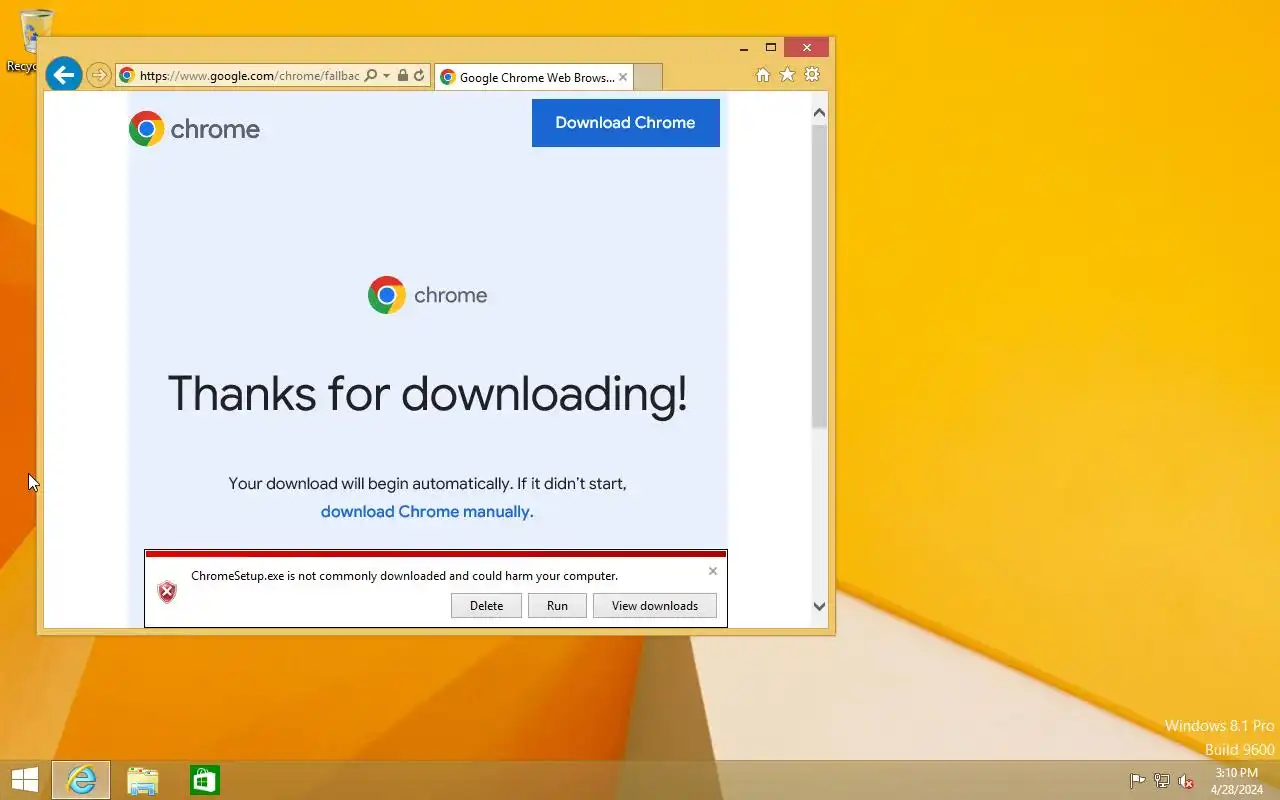Open the taskbar clock showing 3:10 PM
Image resolution: width=1280 pixels, height=800 pixels.
click(x=1237, y=781)
